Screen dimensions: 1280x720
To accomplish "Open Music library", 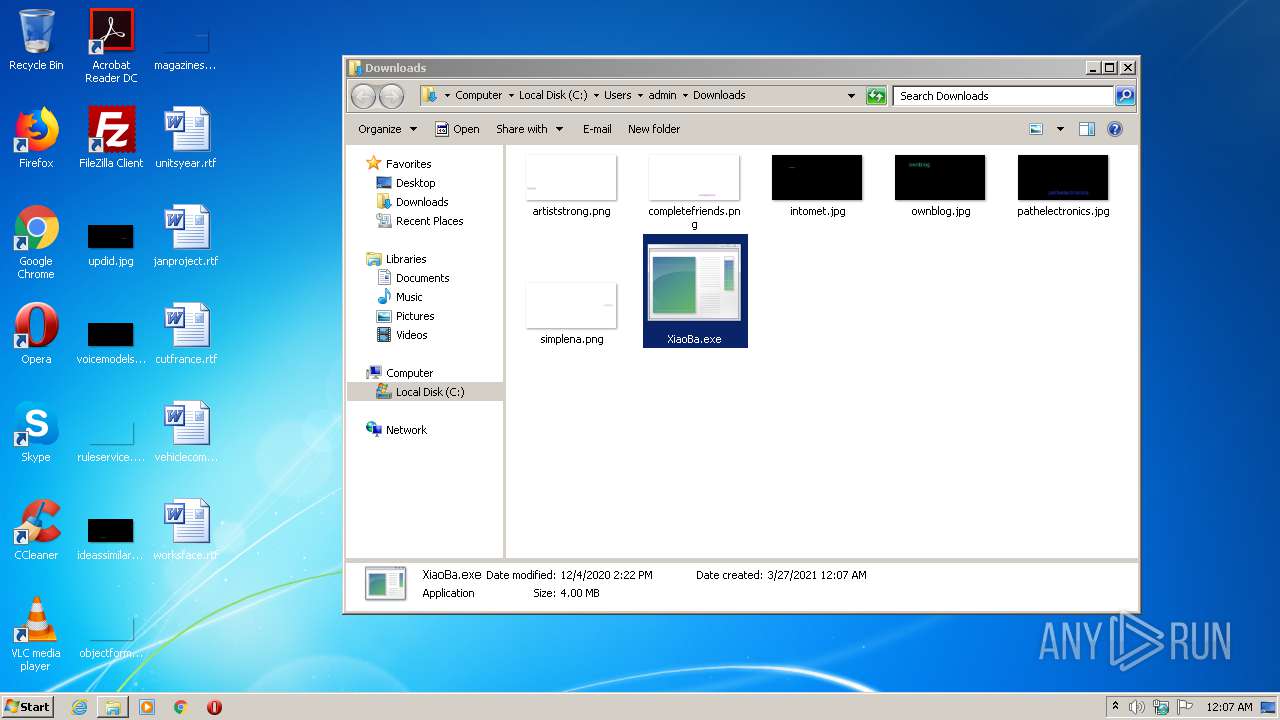I will coord(400,297).
